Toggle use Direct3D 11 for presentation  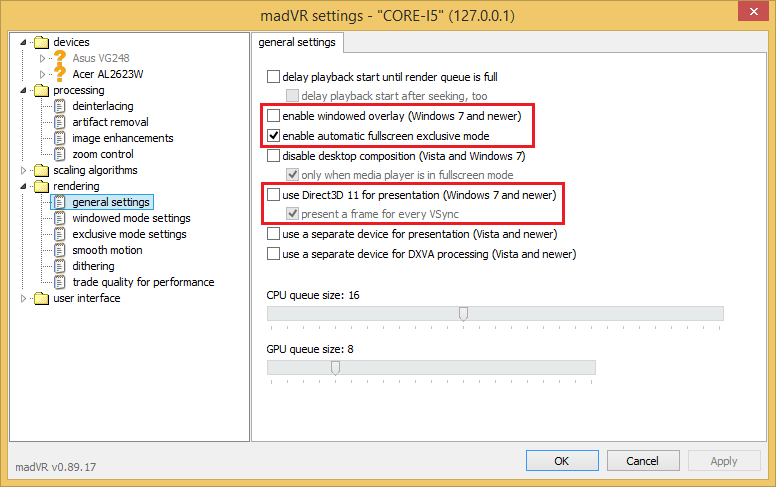tap(274, 195)
